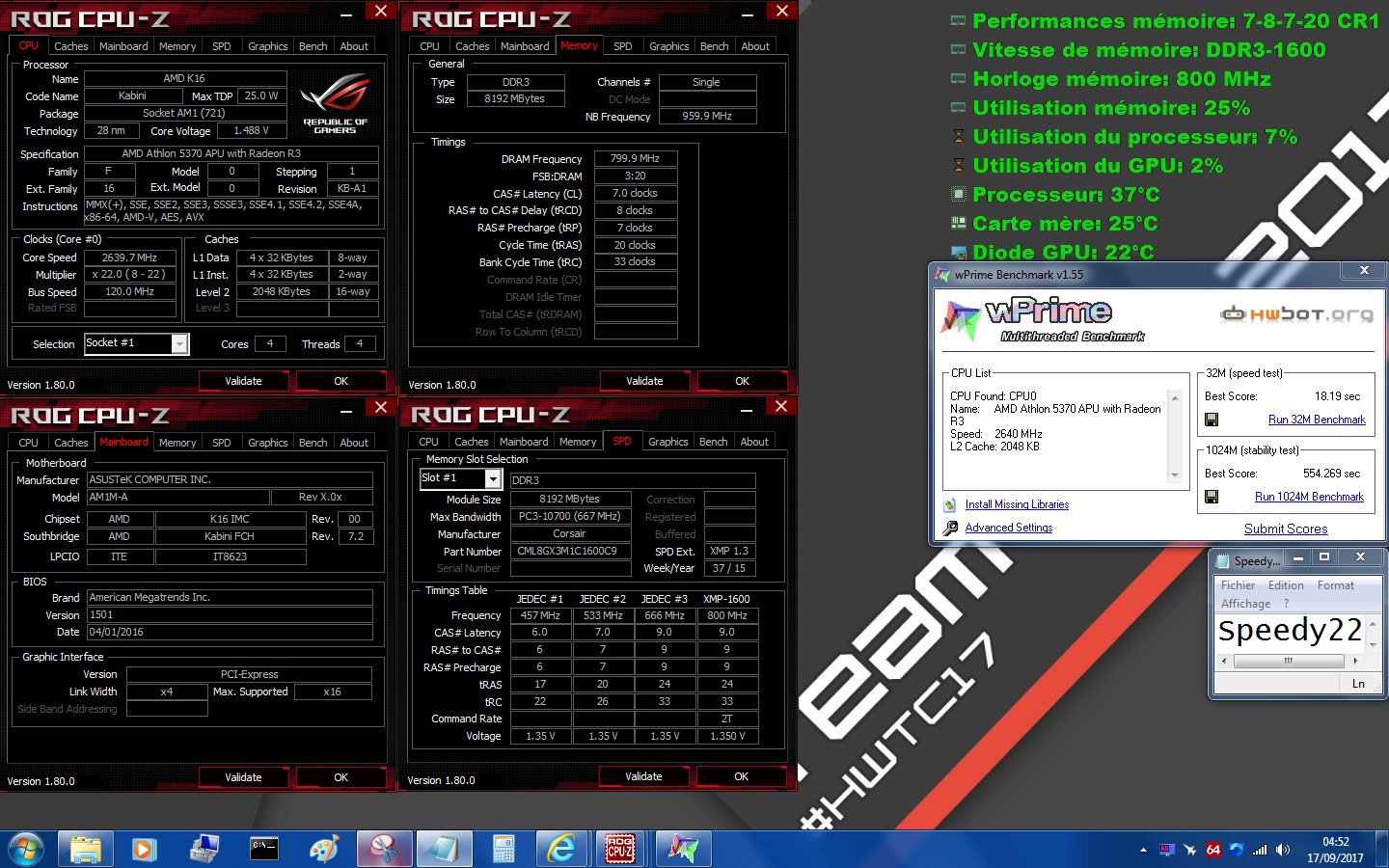Click the Part Number field CML8GX3M1C1600C9

(570, 552)
